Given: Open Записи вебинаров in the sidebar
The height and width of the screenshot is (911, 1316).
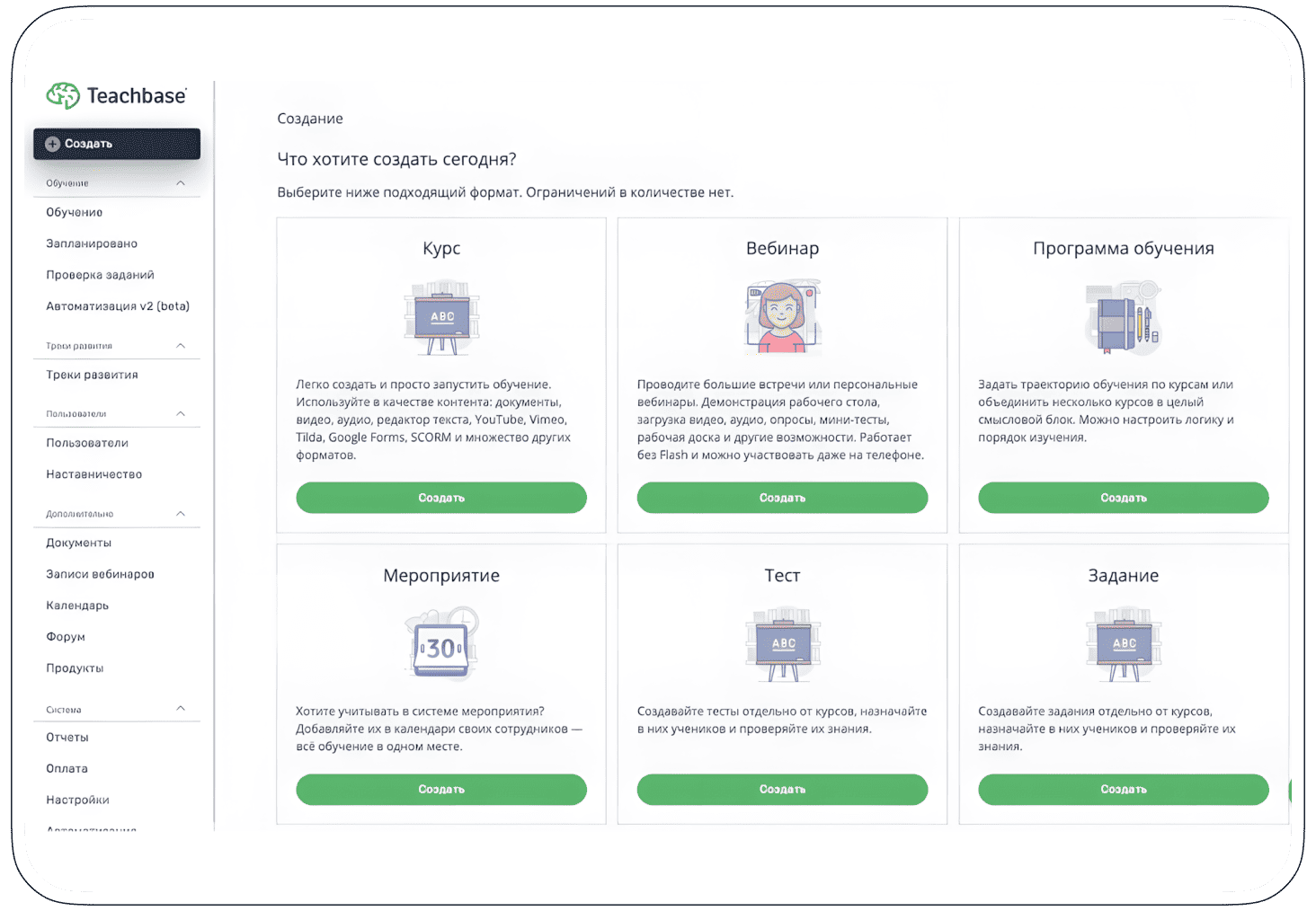Looking at the screenshot, I should [100, 574].
